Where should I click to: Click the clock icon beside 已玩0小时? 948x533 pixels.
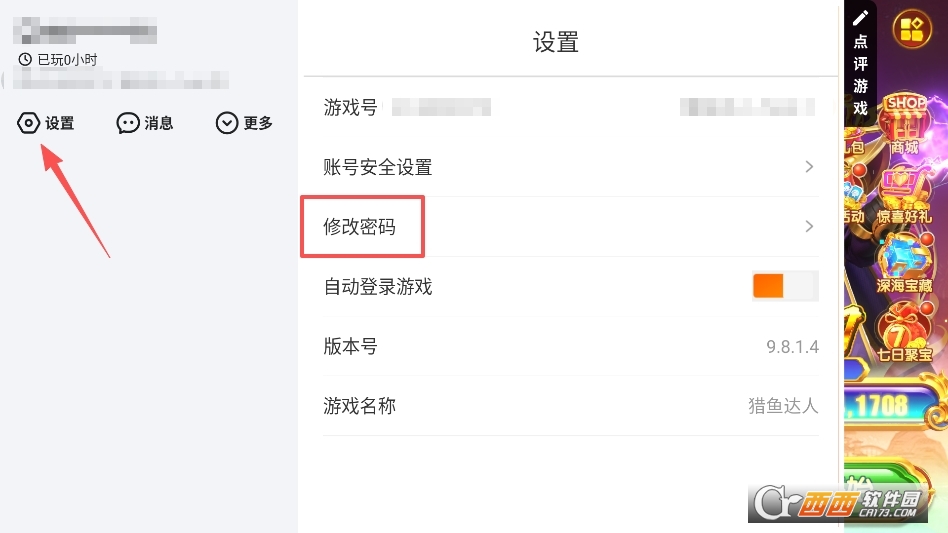[x=25, y=60]
